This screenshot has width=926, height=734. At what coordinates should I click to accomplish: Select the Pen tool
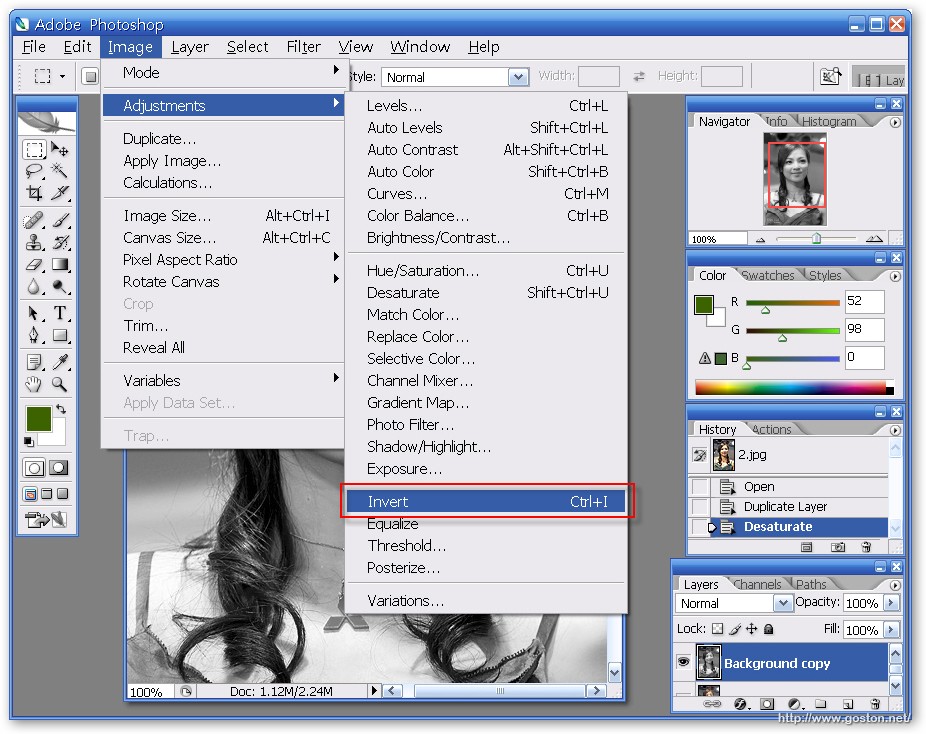click(x=34, y=335)
